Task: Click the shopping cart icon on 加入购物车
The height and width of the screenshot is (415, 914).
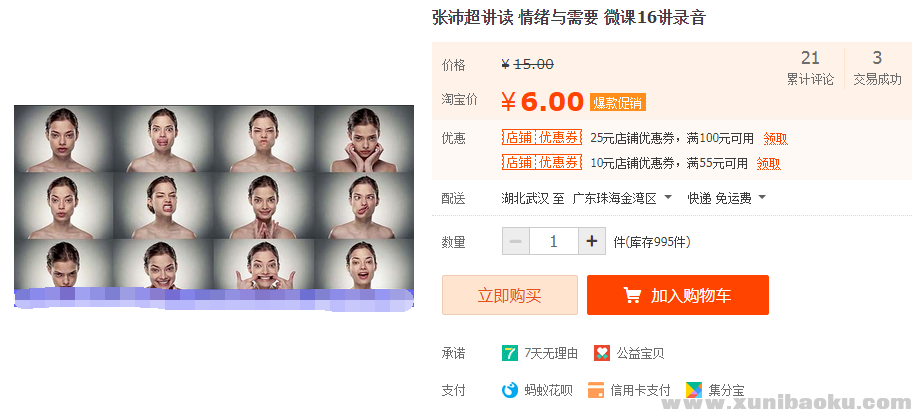Action: (632, 296)
